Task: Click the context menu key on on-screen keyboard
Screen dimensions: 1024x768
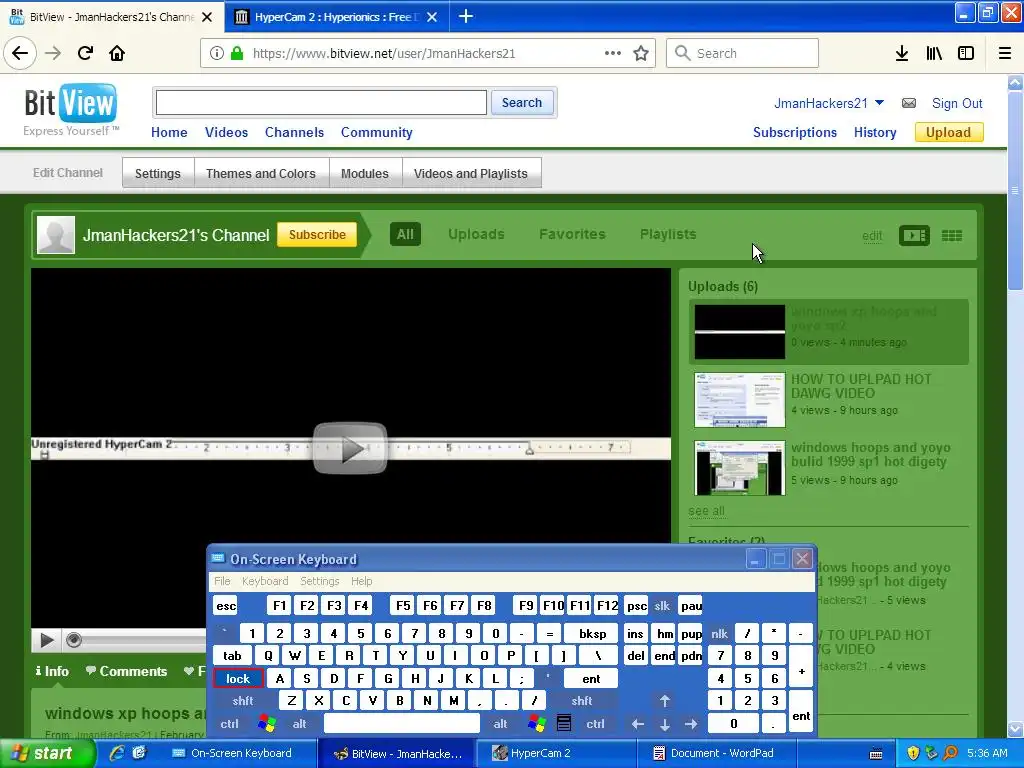Action: [564, 723]
